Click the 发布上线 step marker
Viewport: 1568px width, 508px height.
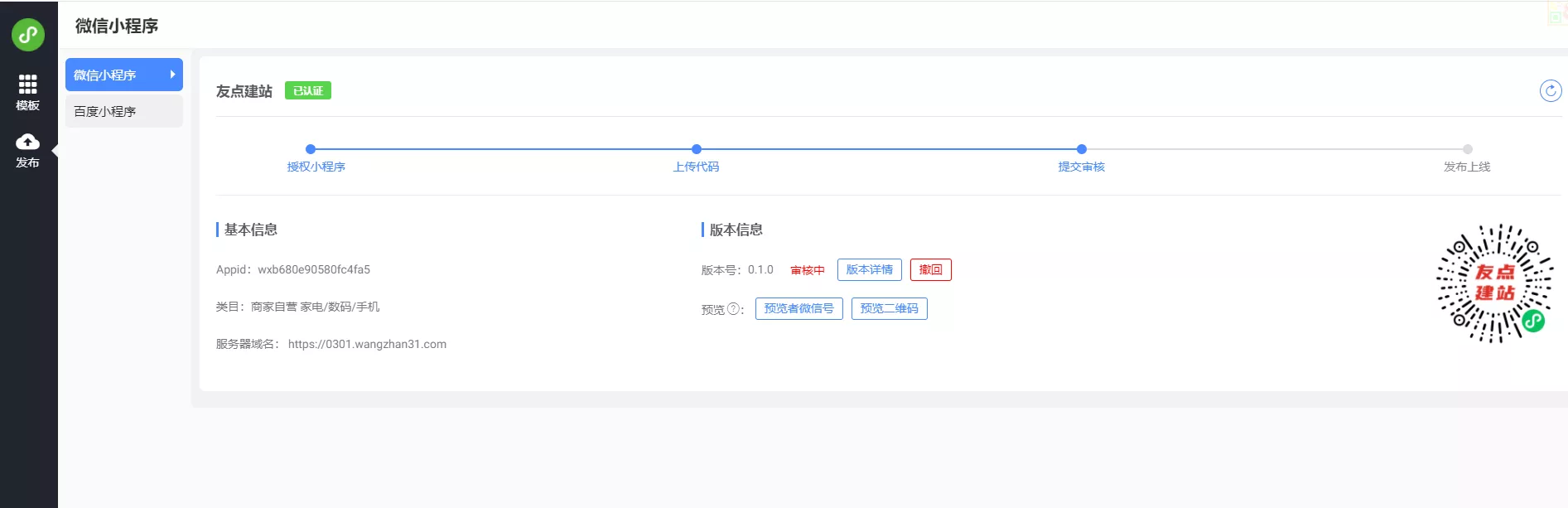click(1467, 149)
